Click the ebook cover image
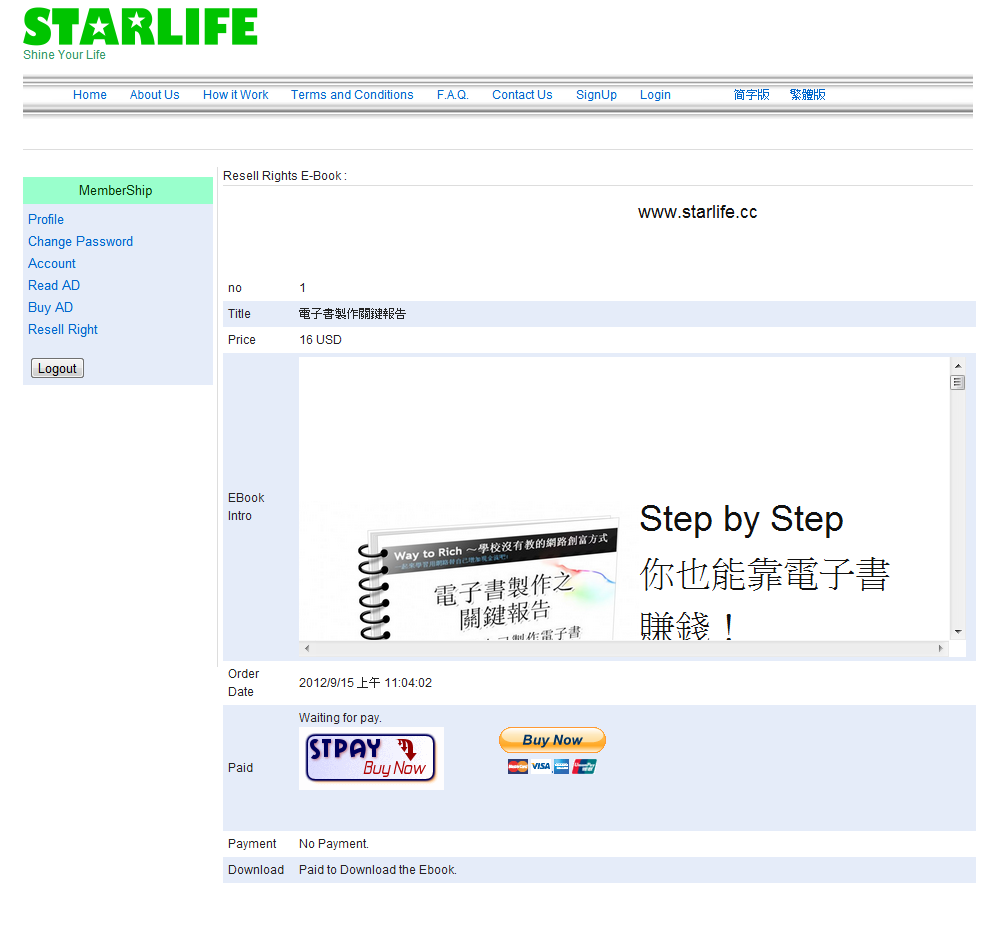This screenshot has height=927, width=982. click(488, 578)
